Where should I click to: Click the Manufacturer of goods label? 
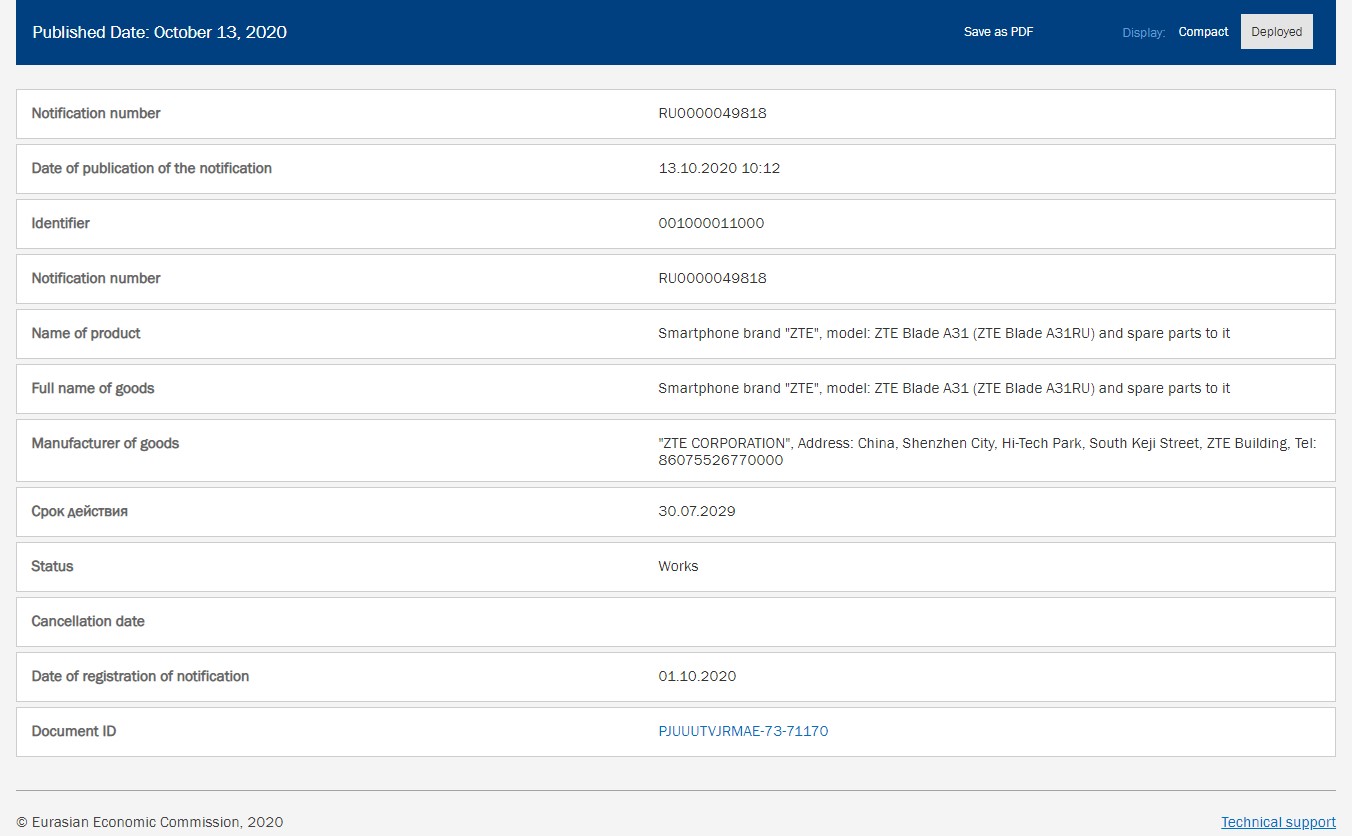(x=105, y=443)
